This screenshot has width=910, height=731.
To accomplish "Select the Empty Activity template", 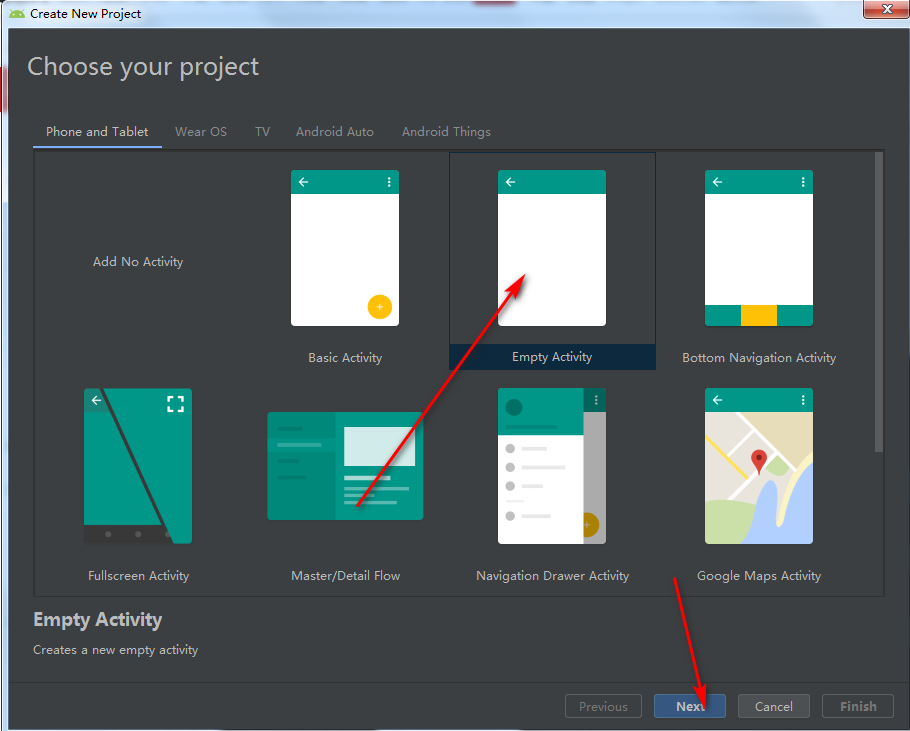I will pos(551,248).
